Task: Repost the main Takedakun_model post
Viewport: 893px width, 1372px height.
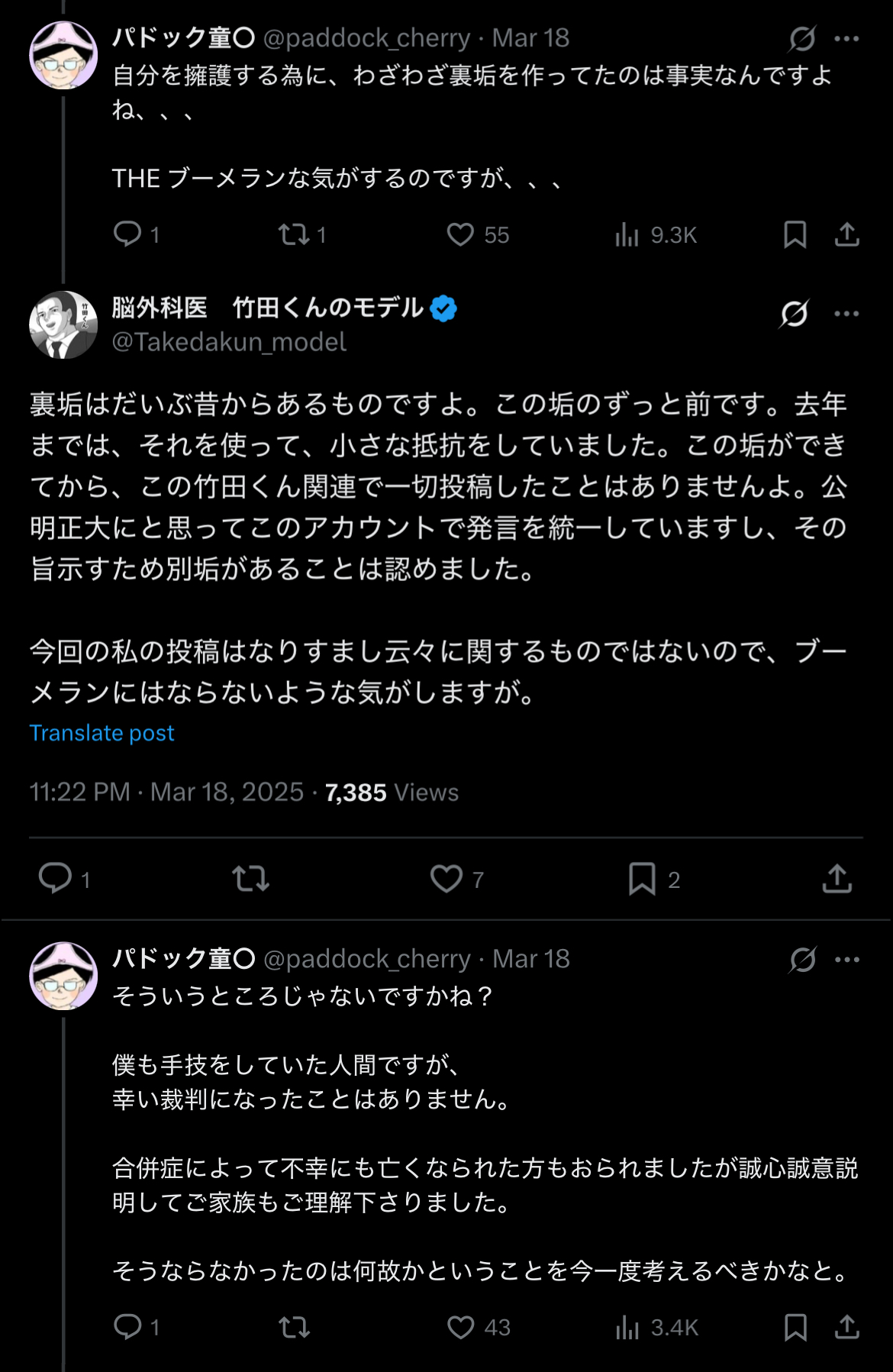Action: point(250,879)
